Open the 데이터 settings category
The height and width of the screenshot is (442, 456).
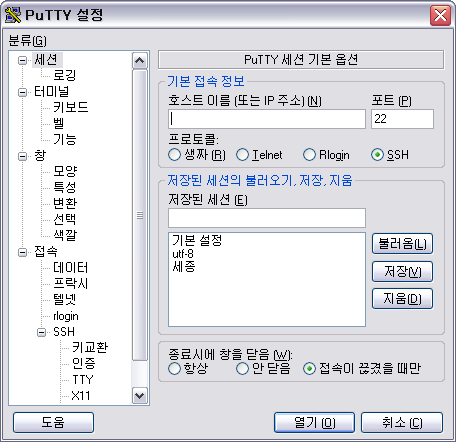[71, 267]
